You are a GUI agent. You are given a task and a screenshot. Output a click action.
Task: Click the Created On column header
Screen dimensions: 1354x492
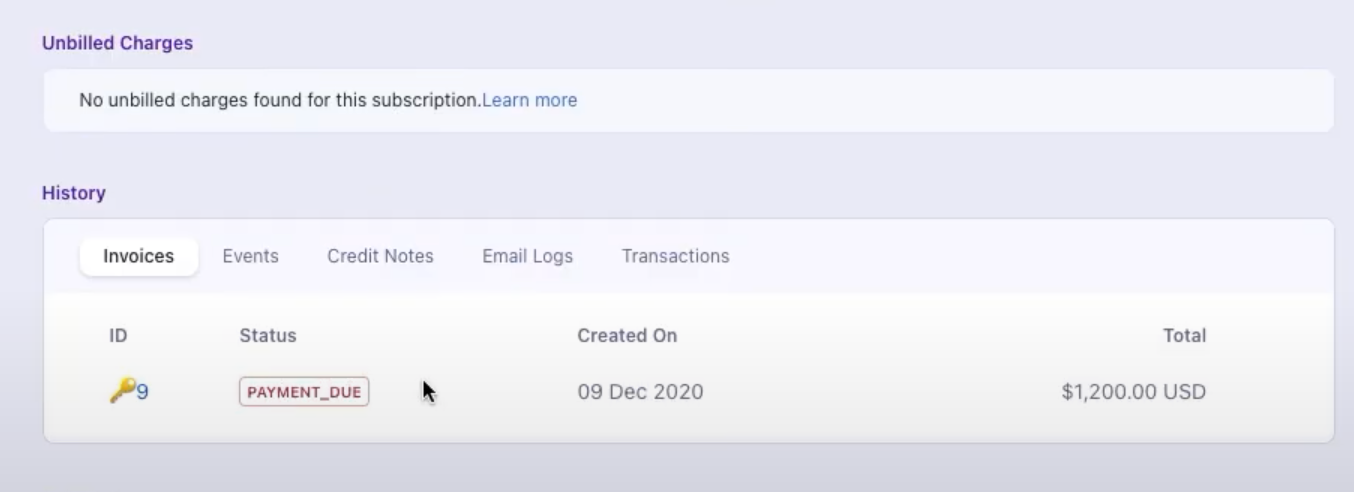click(627, 336)
